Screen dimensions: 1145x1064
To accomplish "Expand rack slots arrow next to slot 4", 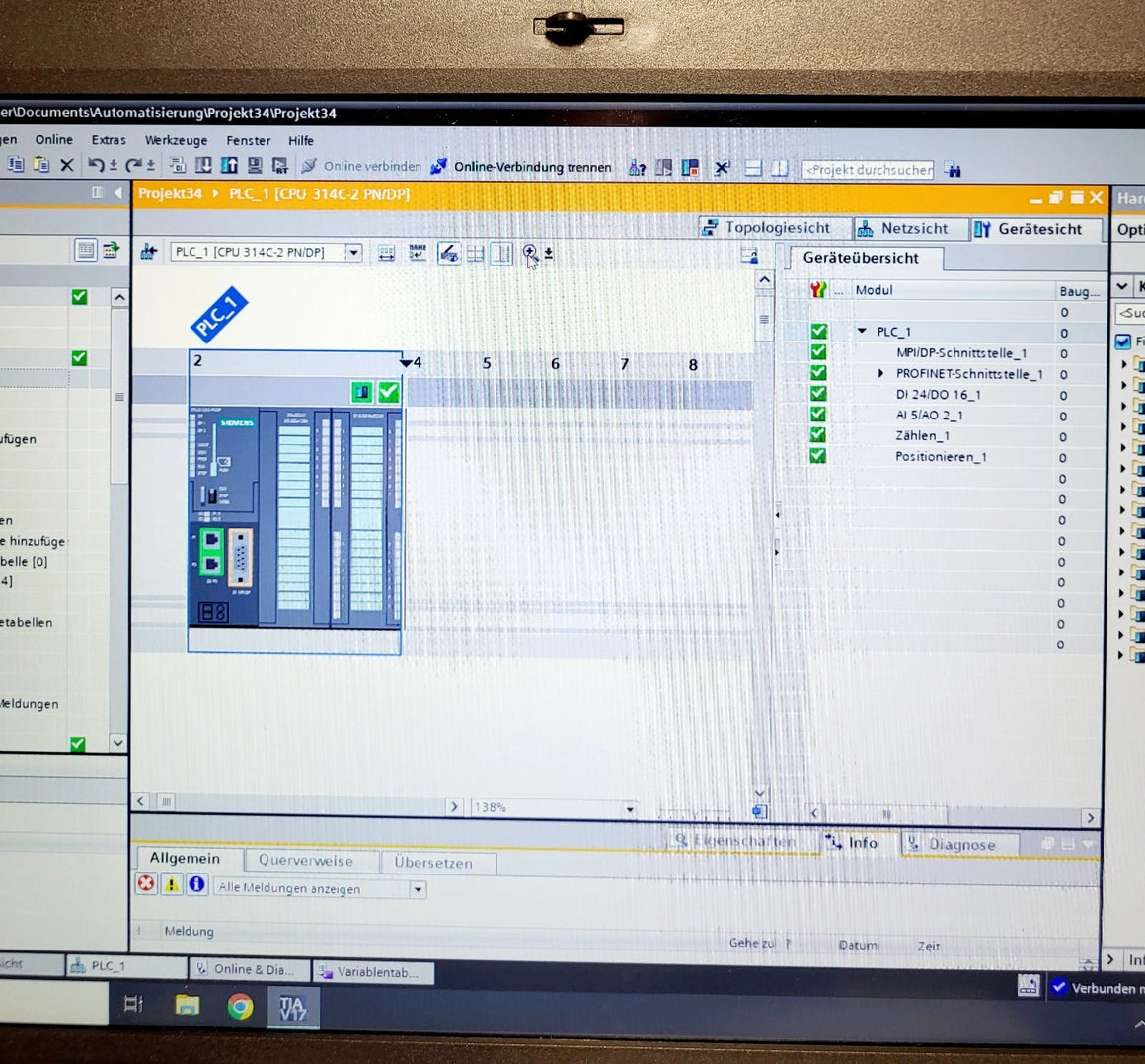I will point(406,363).
